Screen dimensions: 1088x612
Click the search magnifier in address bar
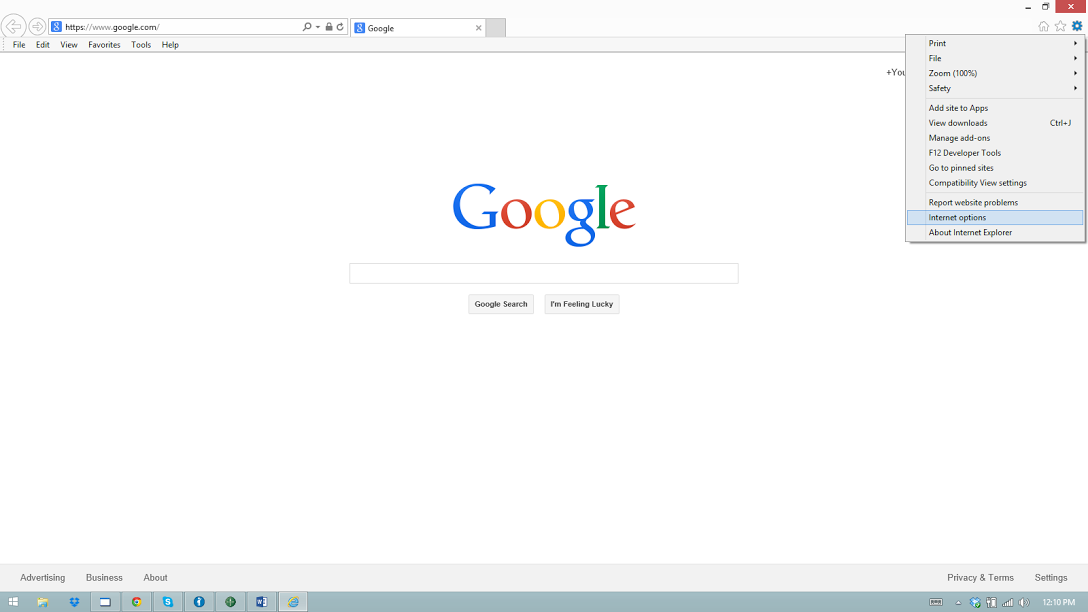307,27
